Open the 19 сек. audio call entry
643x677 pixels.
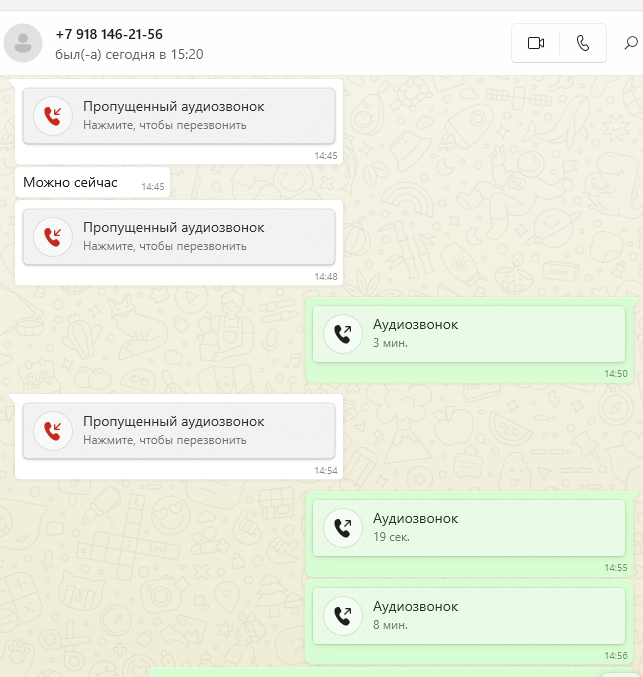[x=469, y=528]
